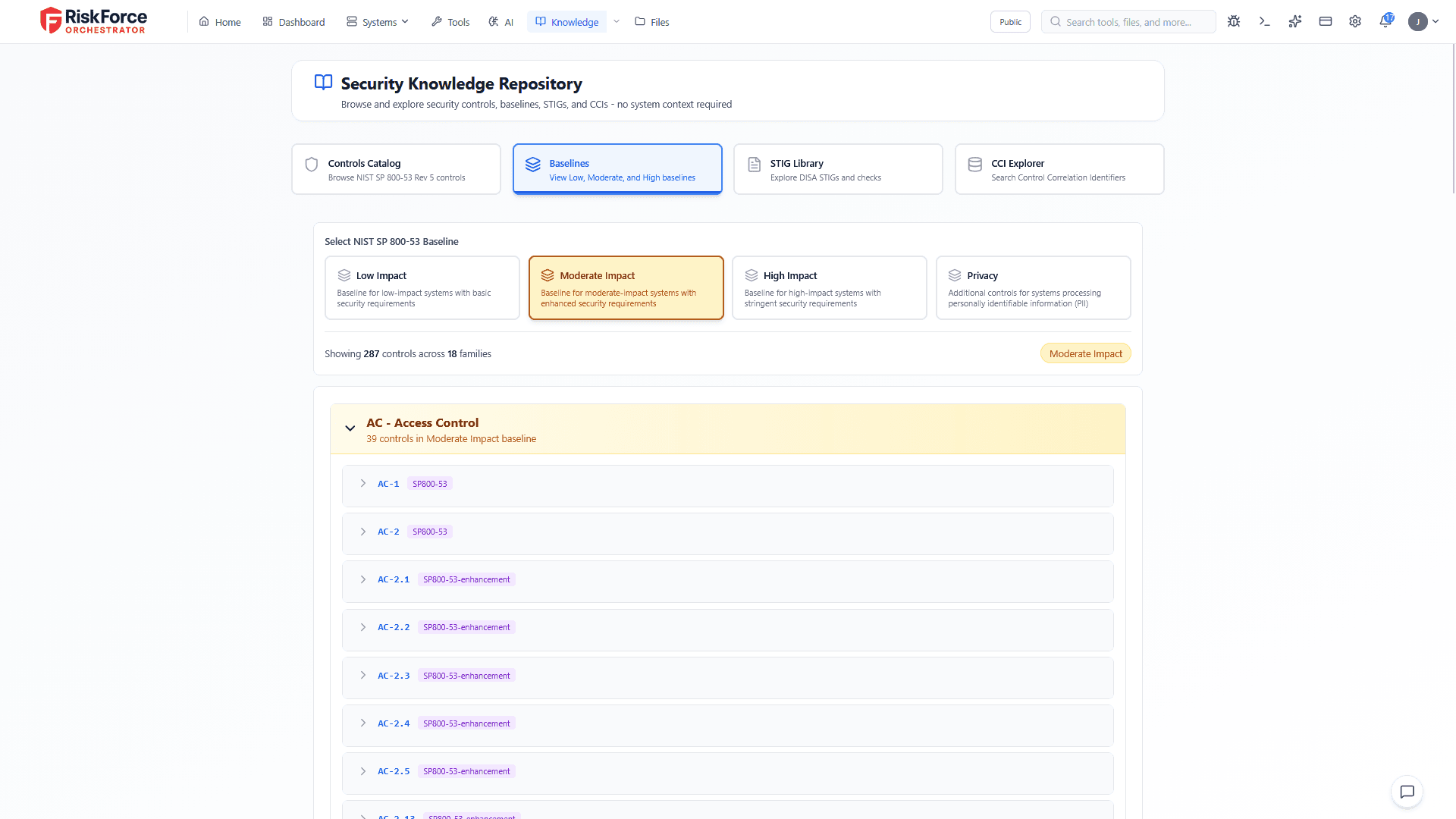
Task: Open notifications showing 17 alerts
Action: click(x=1385, y=21)
